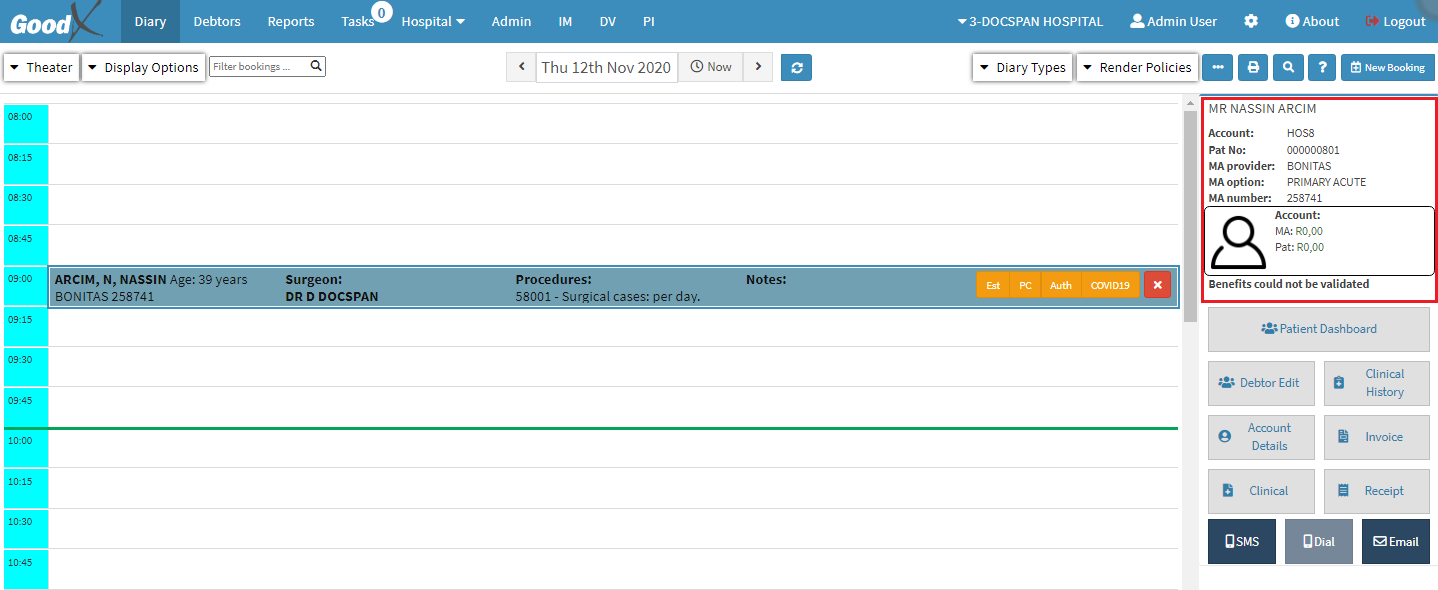1438x590 pixels.
Task: Click the patient avatar image
Action: 1239,241
